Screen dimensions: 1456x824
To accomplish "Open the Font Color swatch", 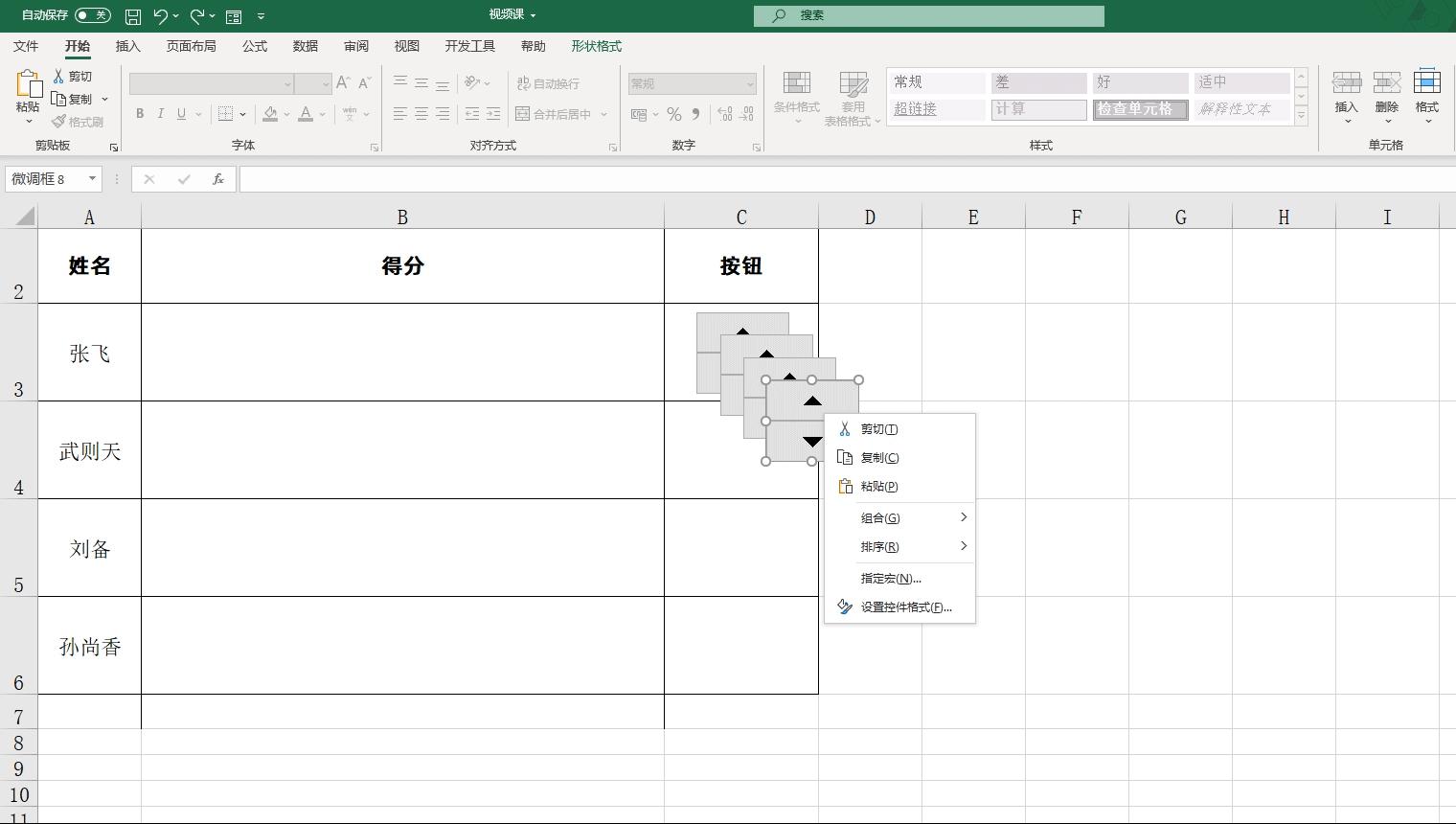I will [x=306, y=114].
